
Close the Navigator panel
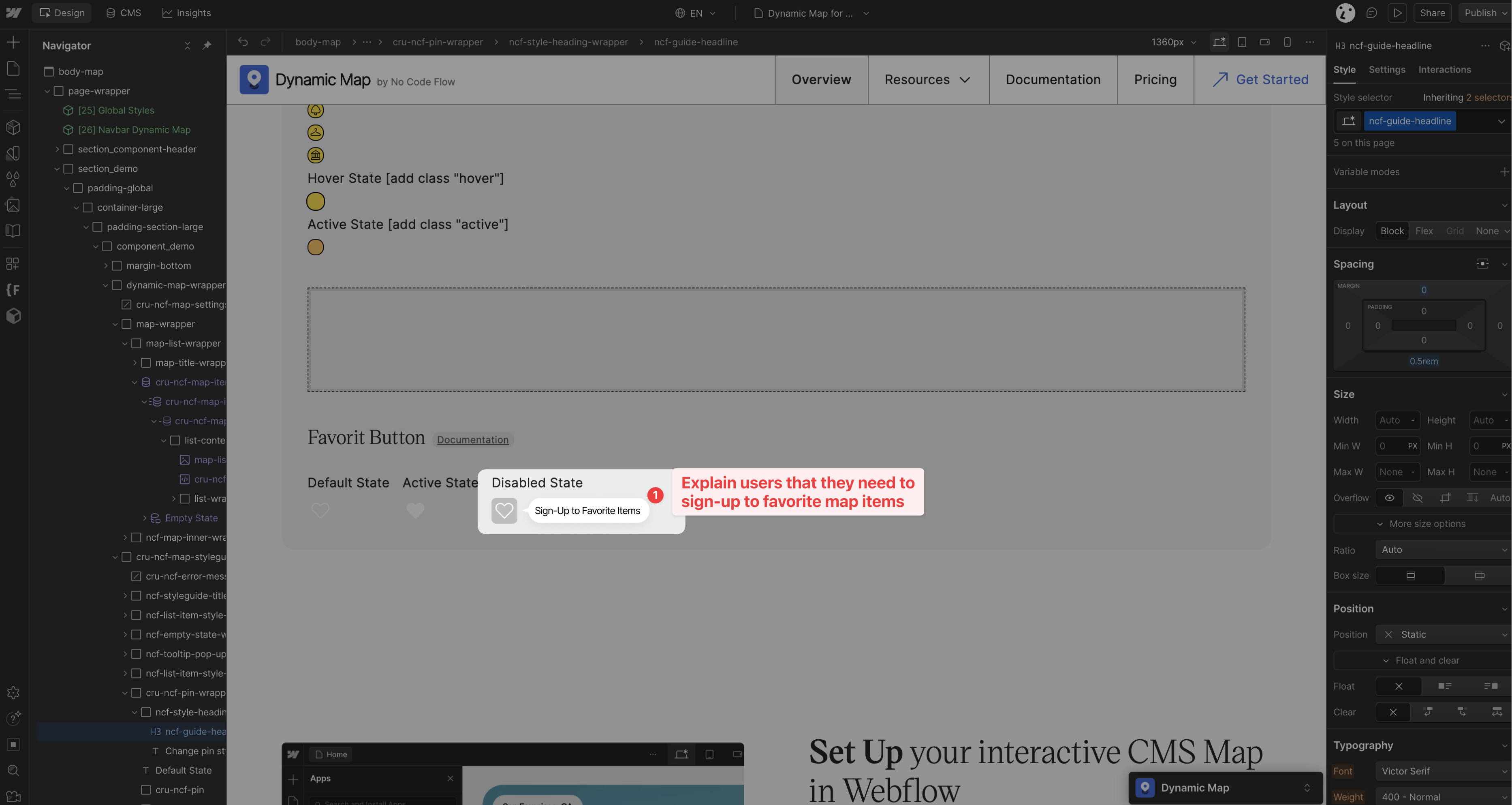click(187, 45)
